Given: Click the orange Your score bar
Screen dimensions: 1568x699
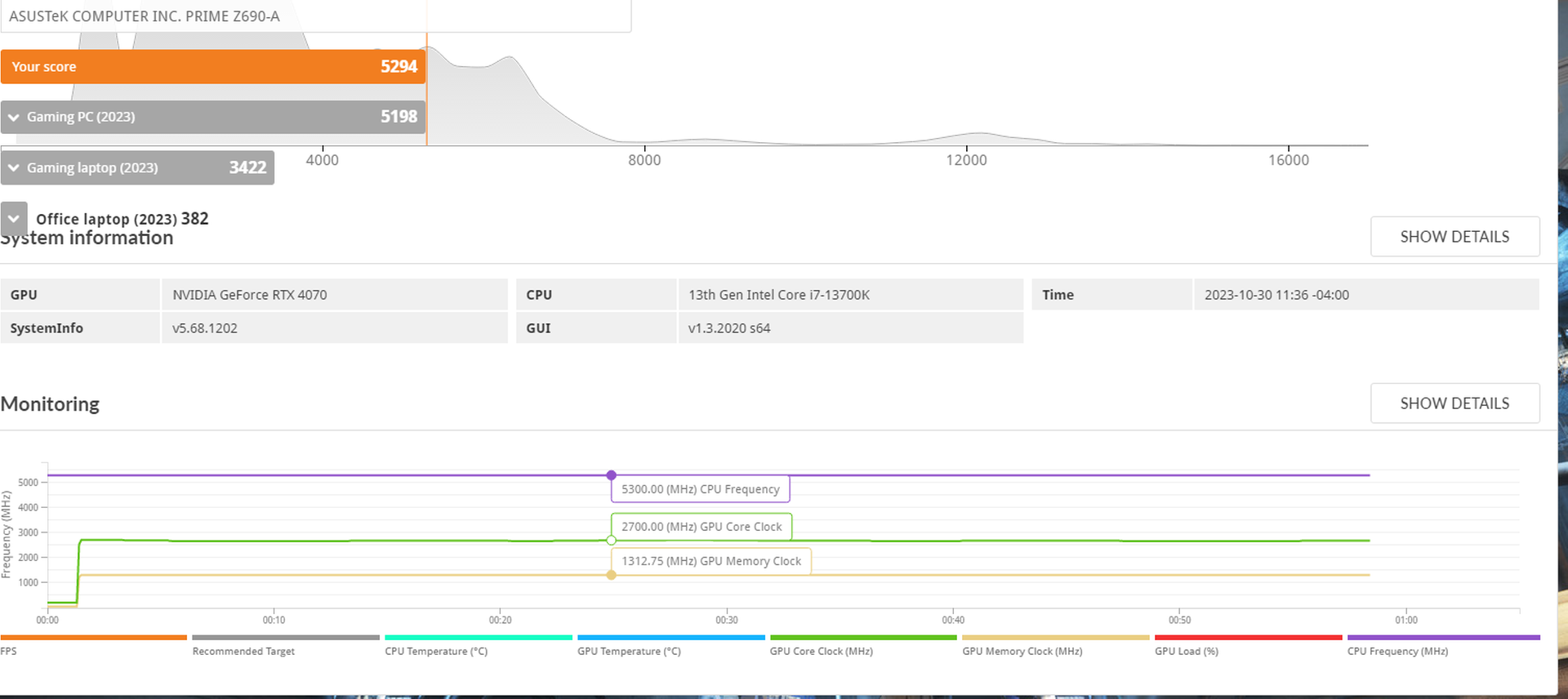Looking at the screenshot, I should 213,67.
